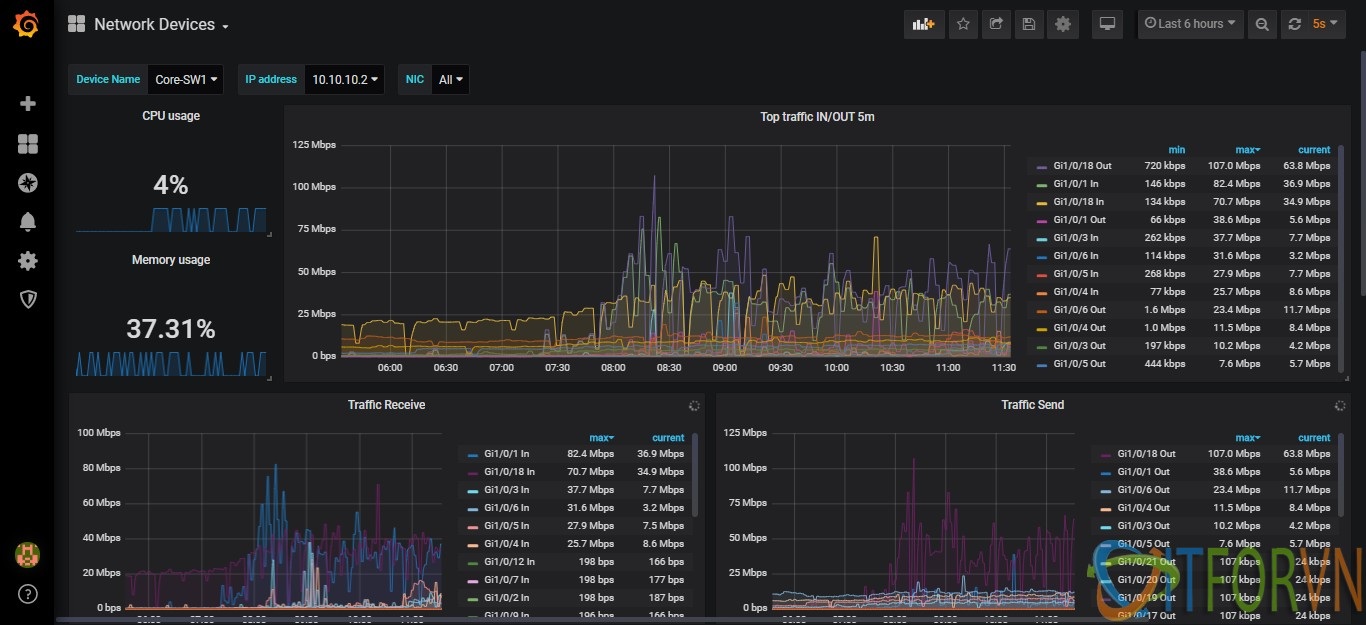This screenshot has width=1366, height=625.
Task: Open the Configuration gear in sidebar
Action: pyautogui.click(x=28, y=261)
